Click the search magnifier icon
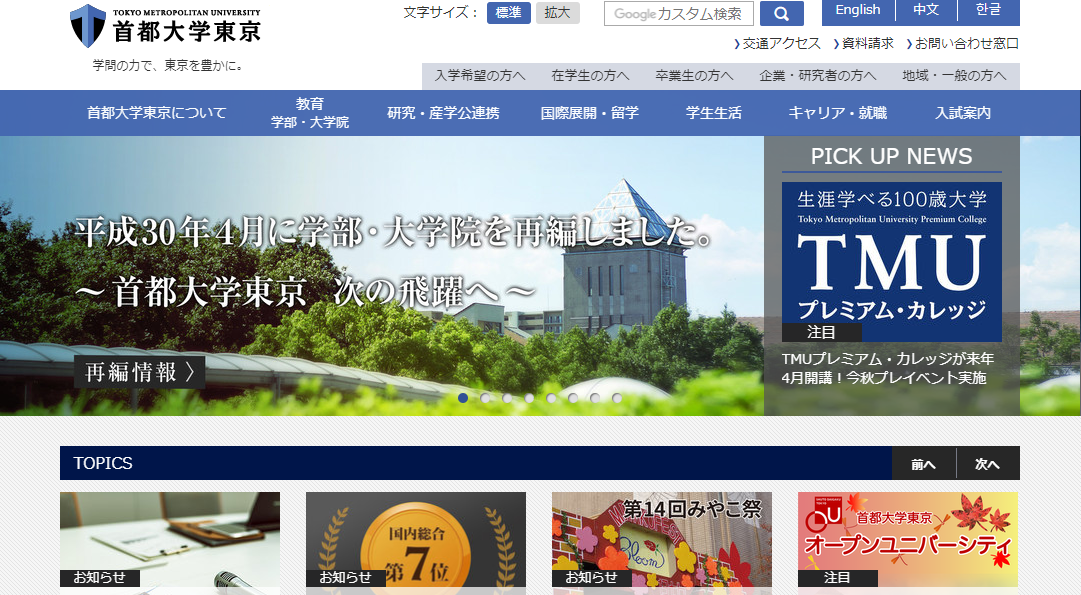Viewport: 1081px width, 595px height. [x=782, y=13]
